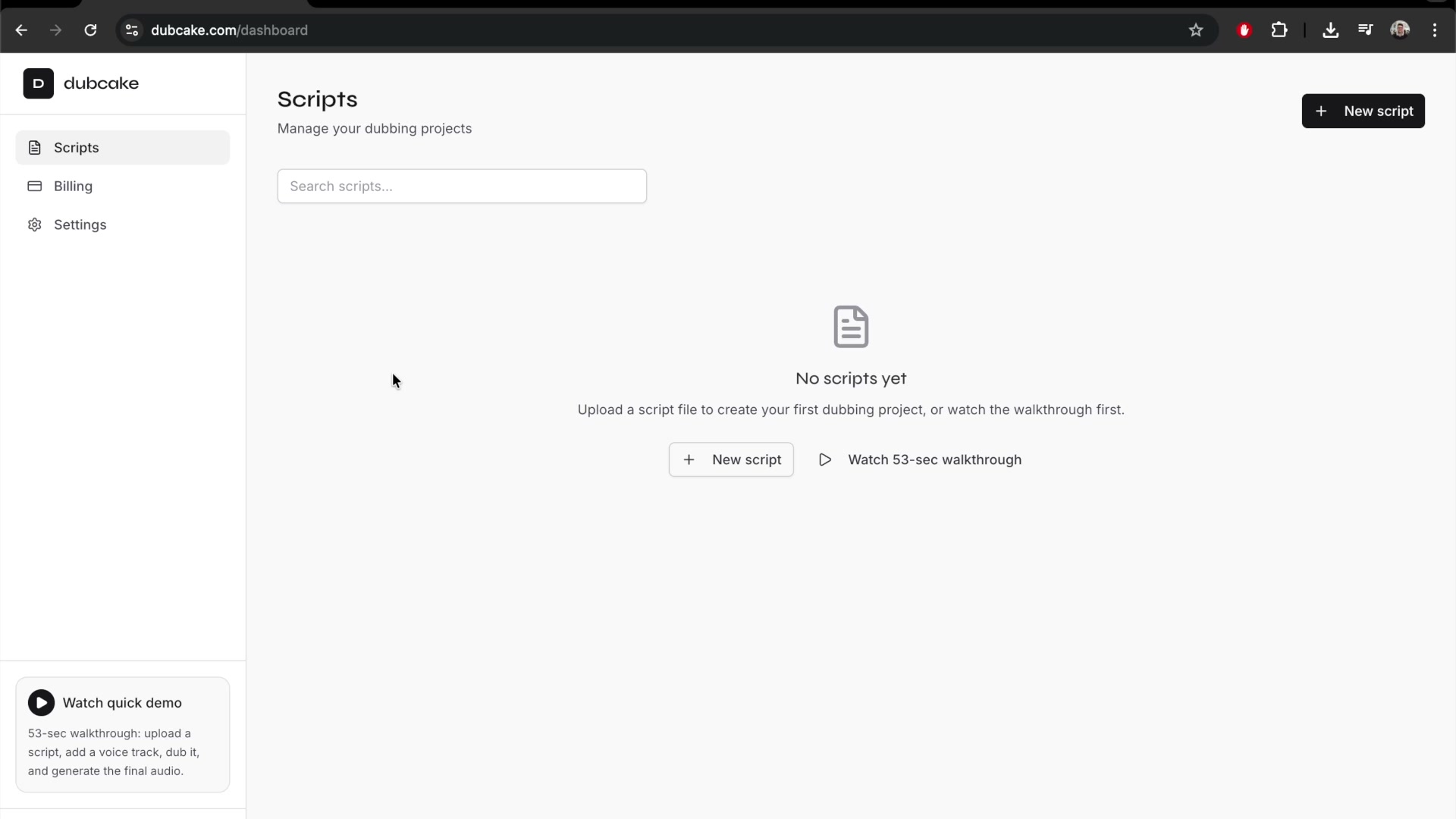Click the gear icon beside Settings
This screenshot has height=819, width=1456.
coord(35,225)
